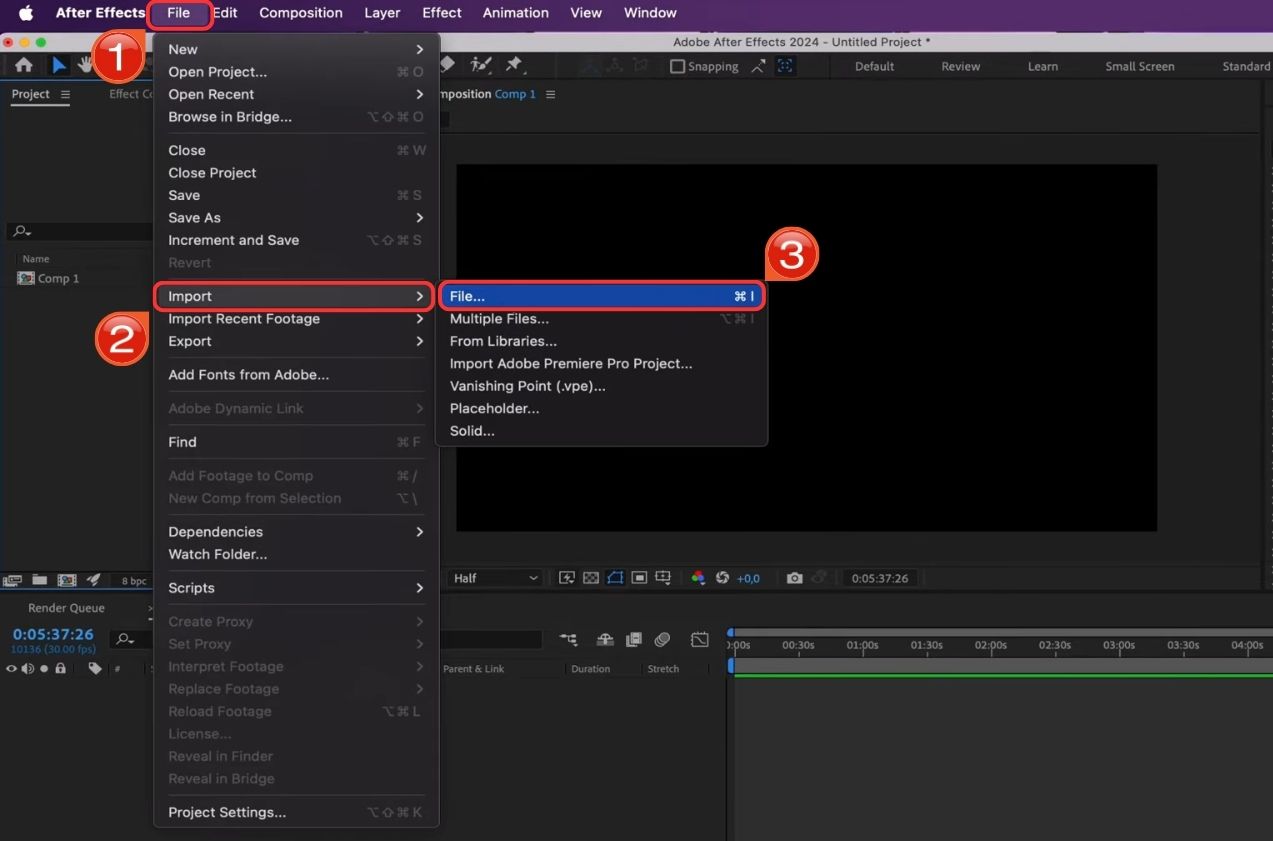Screen dimensions: 1273x841
Task: Toggle the video eye column header
Action: tap(12, 668)
